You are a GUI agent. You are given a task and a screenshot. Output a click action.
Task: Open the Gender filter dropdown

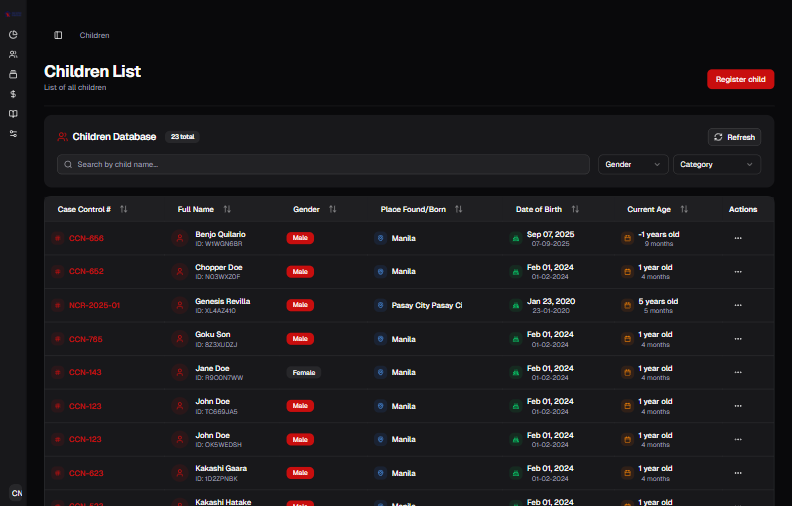click(x=633, y=164)
